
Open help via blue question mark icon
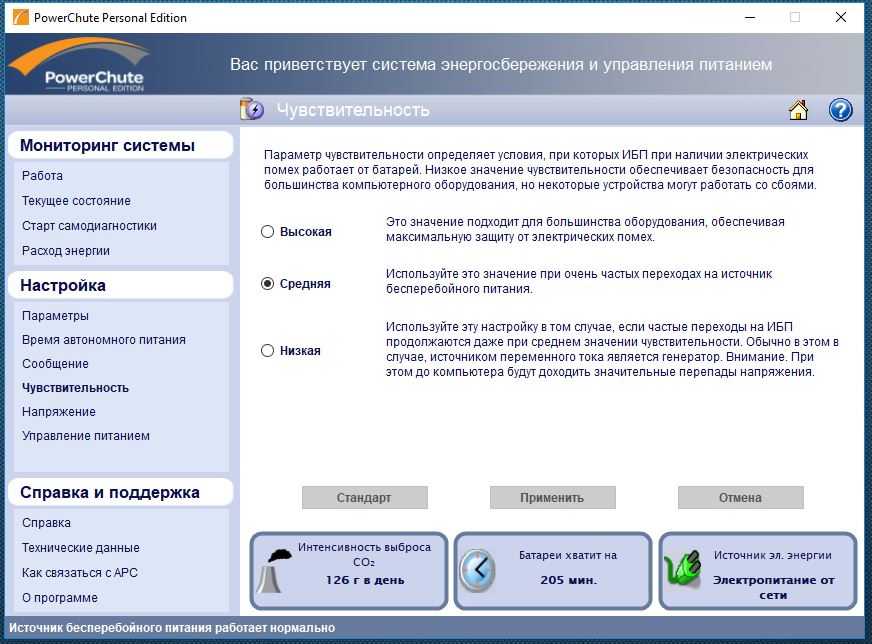click(x=840, y=110)
